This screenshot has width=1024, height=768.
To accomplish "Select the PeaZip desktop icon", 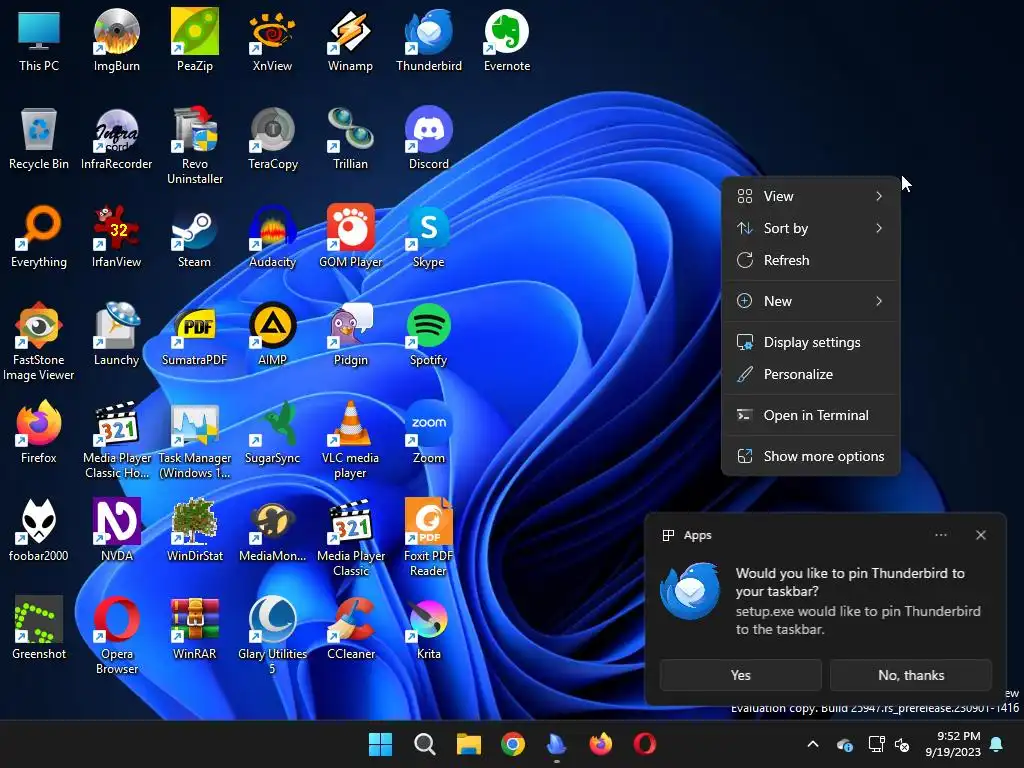I will click(x=195, y=40).
